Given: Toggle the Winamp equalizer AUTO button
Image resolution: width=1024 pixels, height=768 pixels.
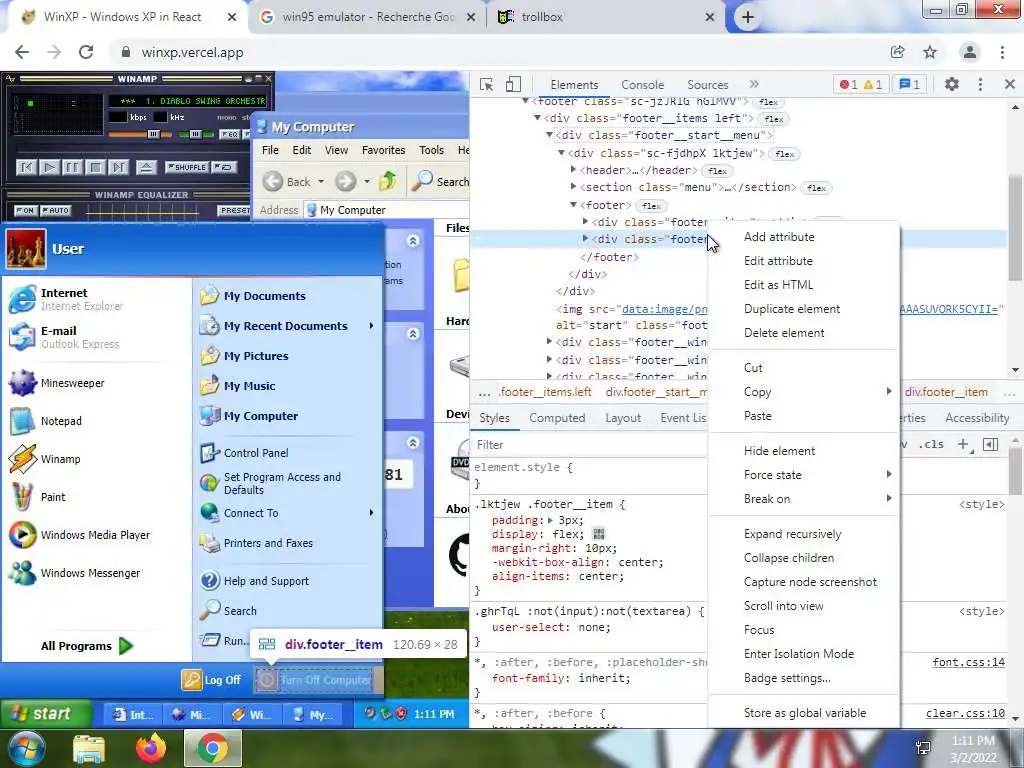Looking at the screenshot, I should (56, 210).
